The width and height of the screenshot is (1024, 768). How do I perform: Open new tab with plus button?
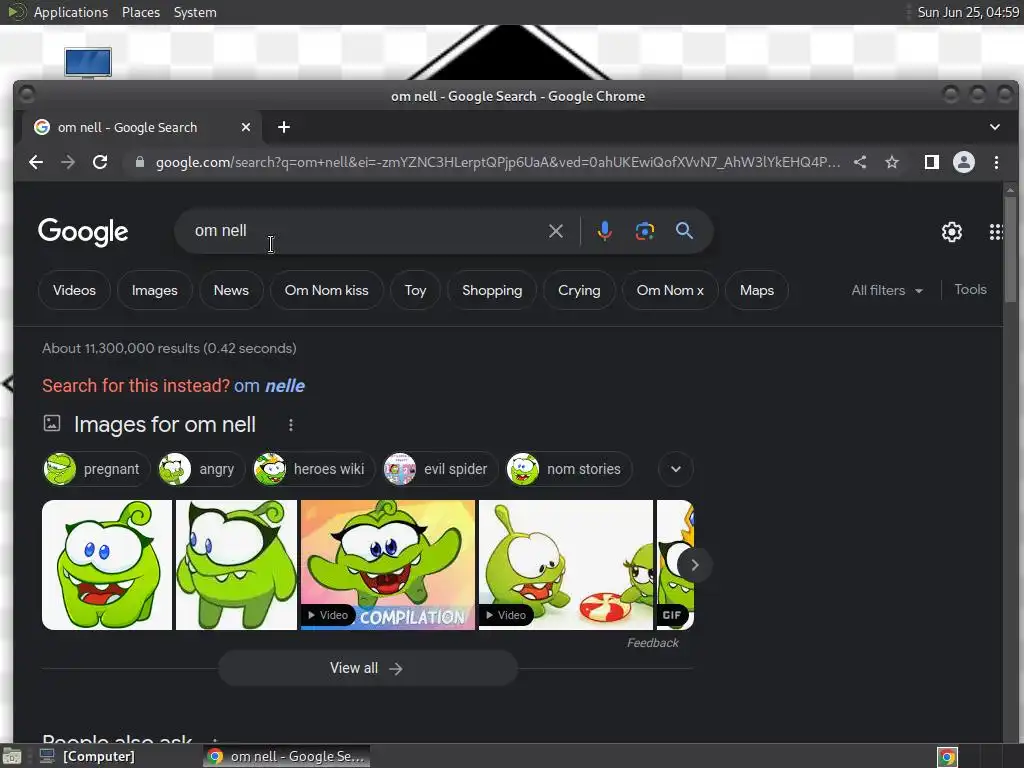pos(283,127)
